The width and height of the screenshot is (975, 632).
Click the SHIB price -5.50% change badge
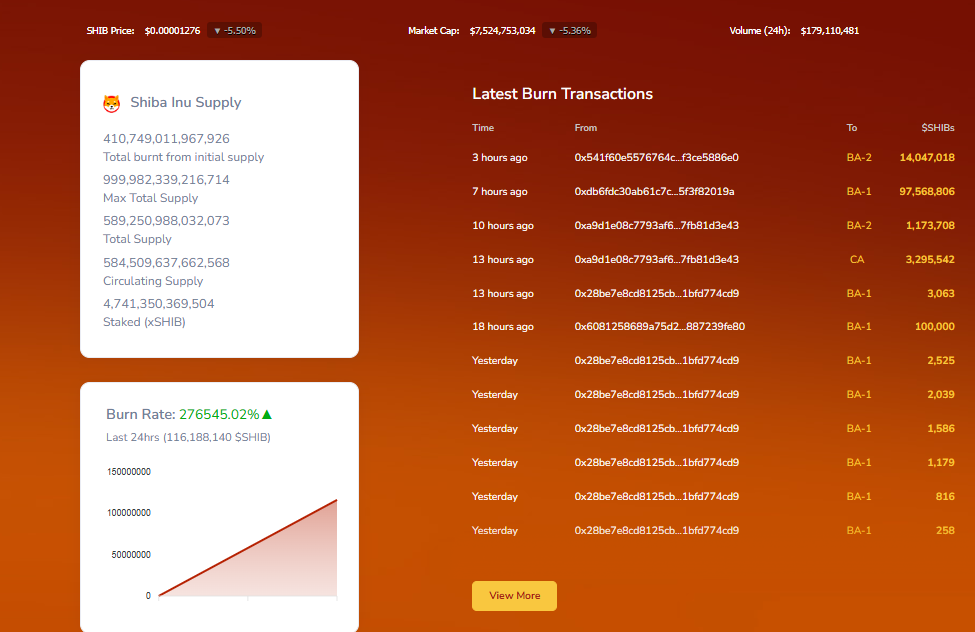234,30
